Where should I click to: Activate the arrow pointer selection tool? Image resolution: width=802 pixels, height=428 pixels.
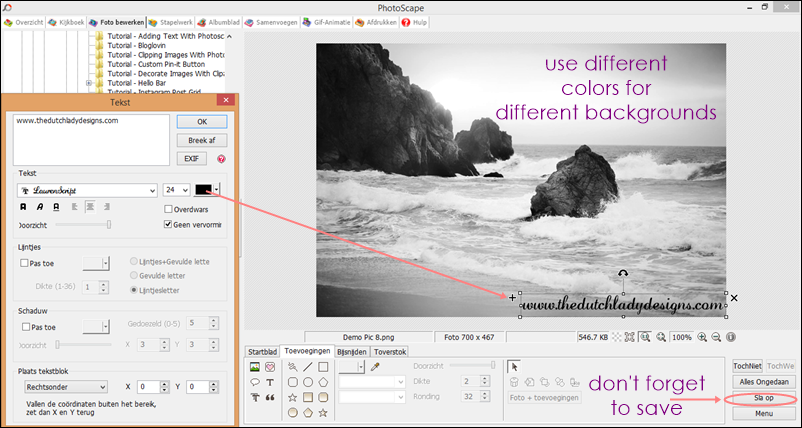pos(515,367)
